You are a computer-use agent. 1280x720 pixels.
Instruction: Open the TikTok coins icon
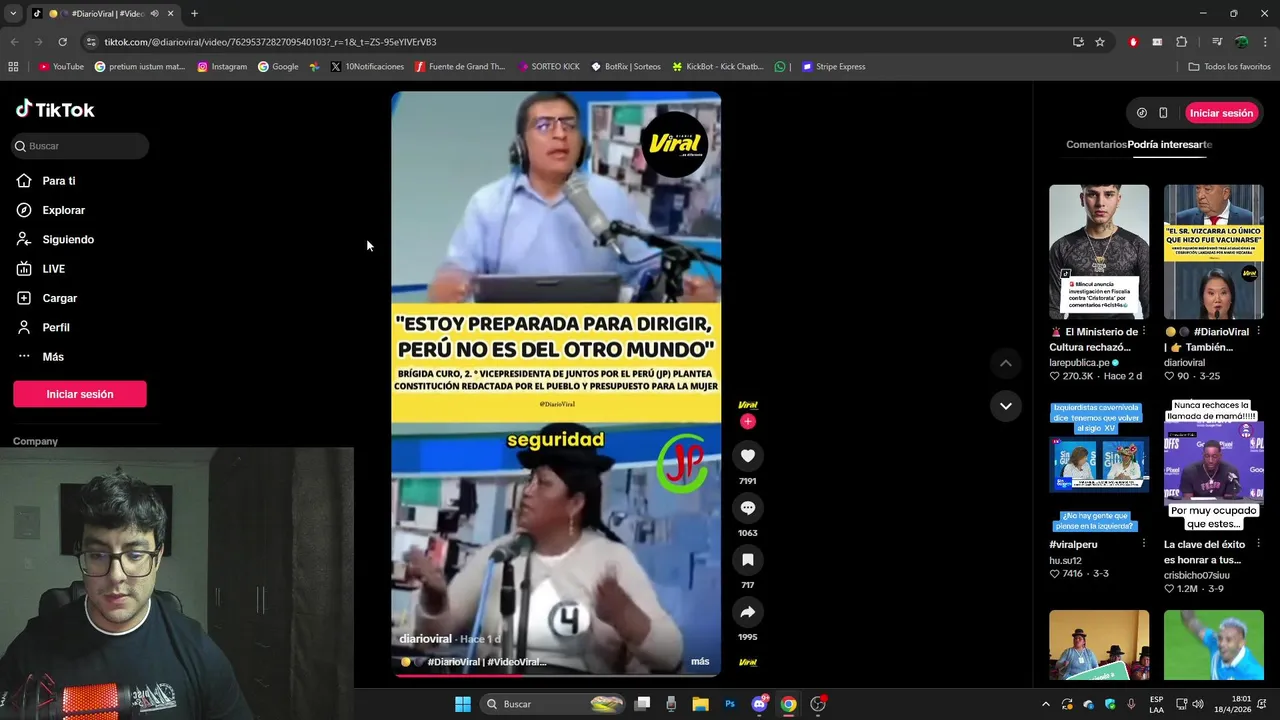(x=1142, y=113)
